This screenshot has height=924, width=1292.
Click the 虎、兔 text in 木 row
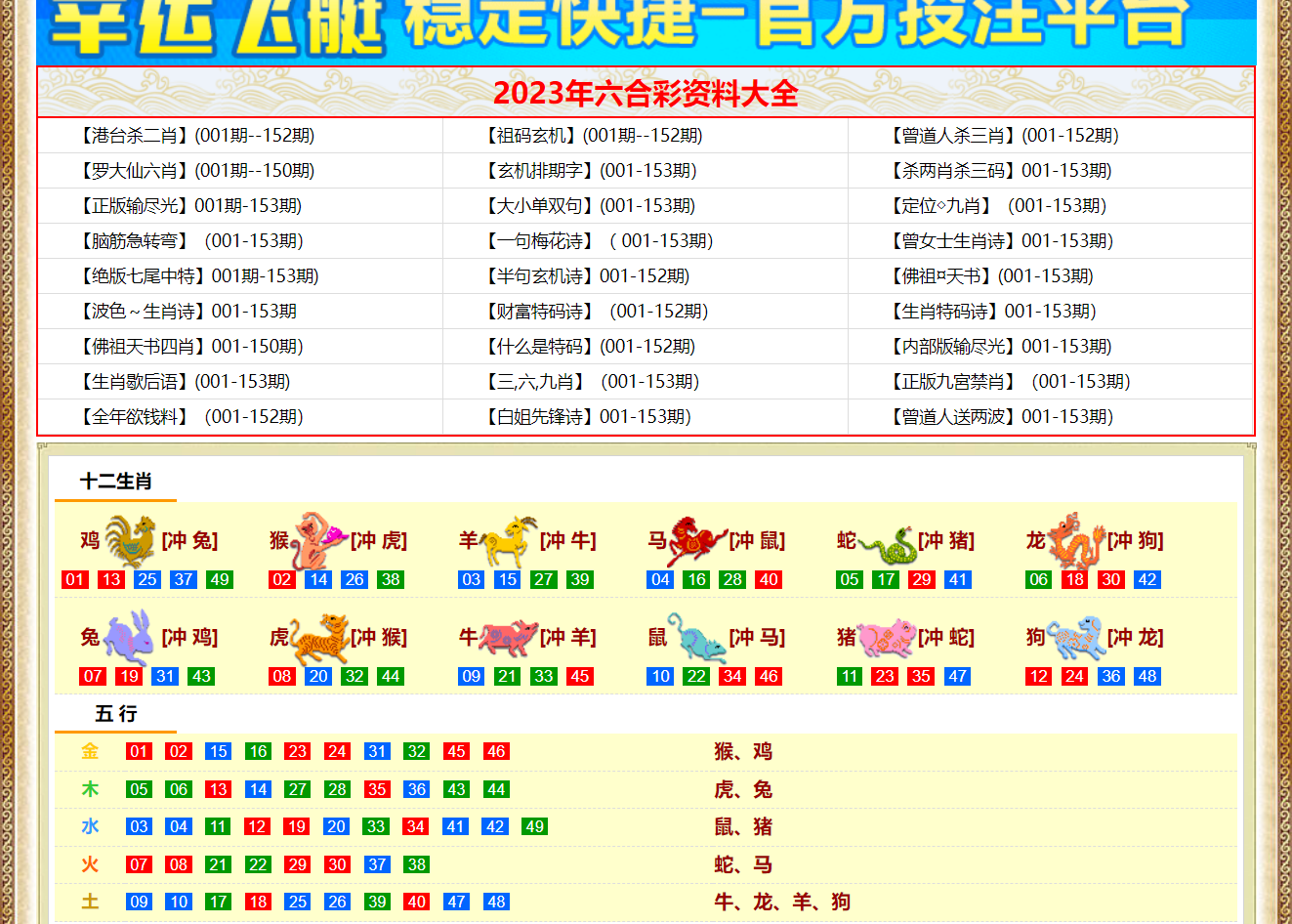coord(743,789)
